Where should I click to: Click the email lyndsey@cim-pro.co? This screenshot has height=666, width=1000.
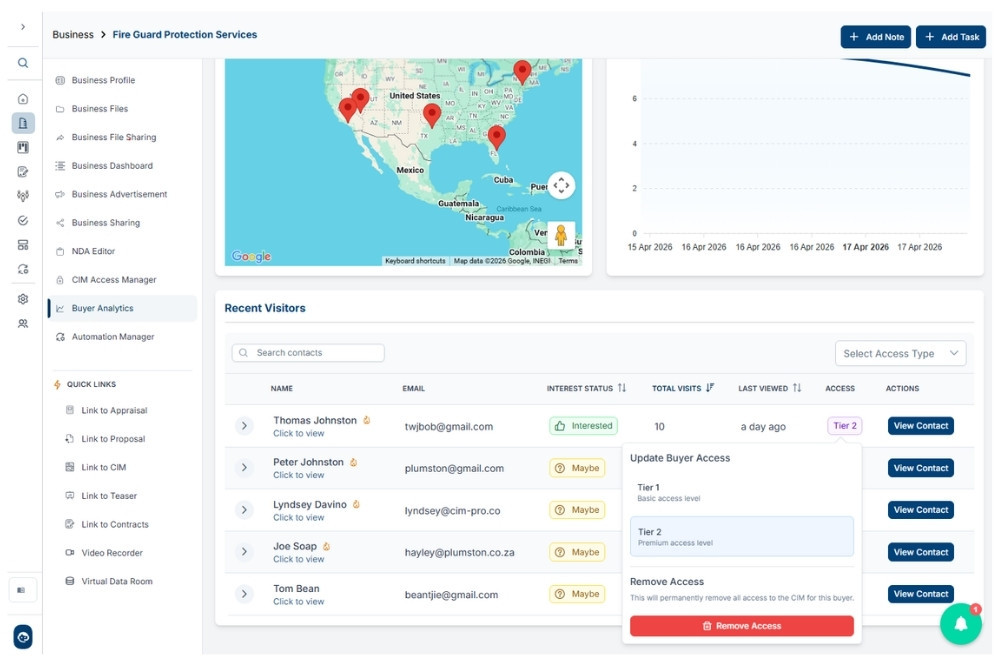[452, 511]
